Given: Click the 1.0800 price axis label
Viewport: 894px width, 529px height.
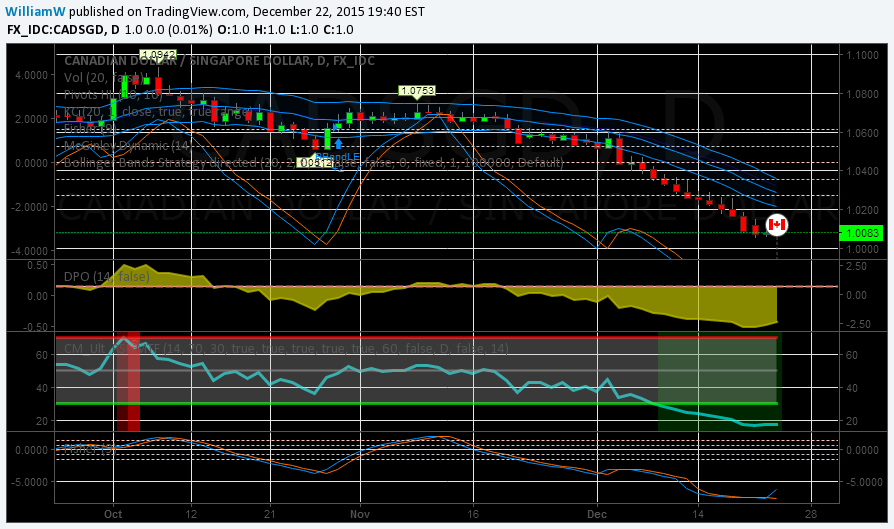Looking at the screenshot, I should pos(862,94).
